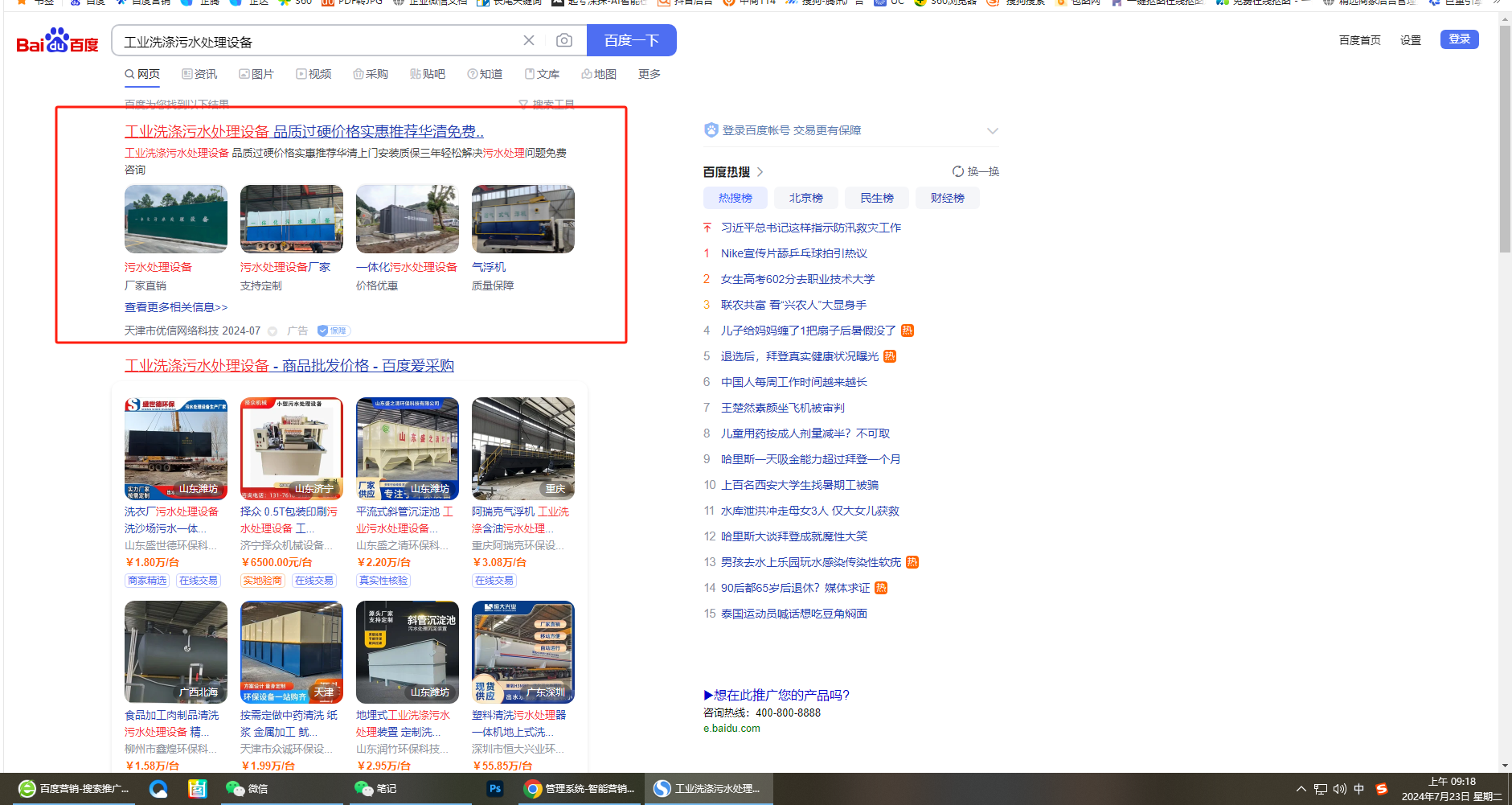Open the blue Q browser icon in taskbar

click(x=158, y=789)
